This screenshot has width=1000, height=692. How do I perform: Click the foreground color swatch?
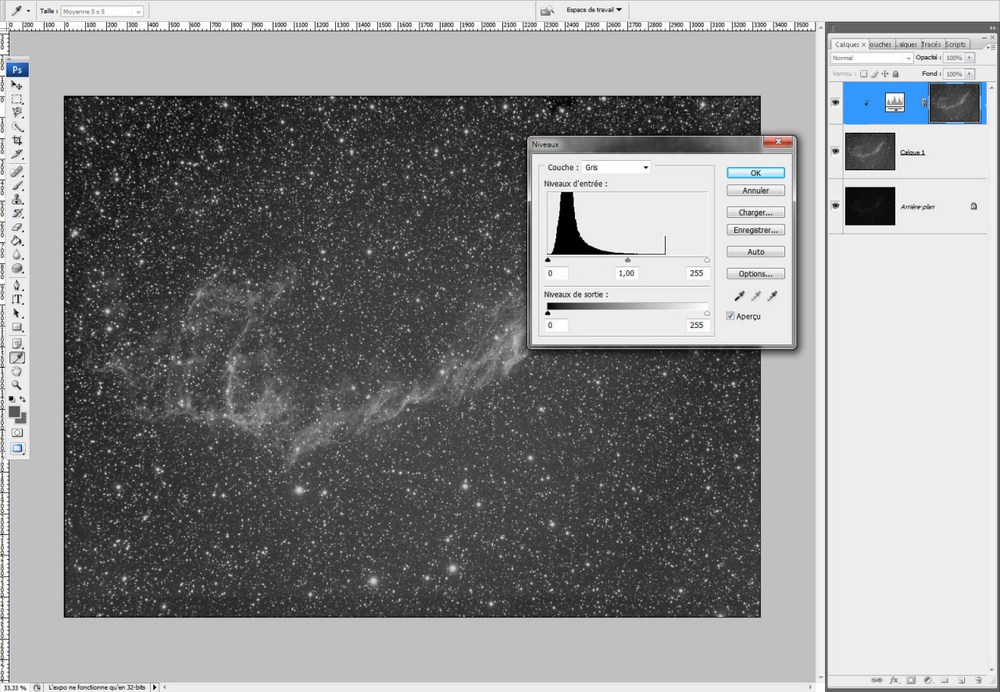tap(14, 412)
